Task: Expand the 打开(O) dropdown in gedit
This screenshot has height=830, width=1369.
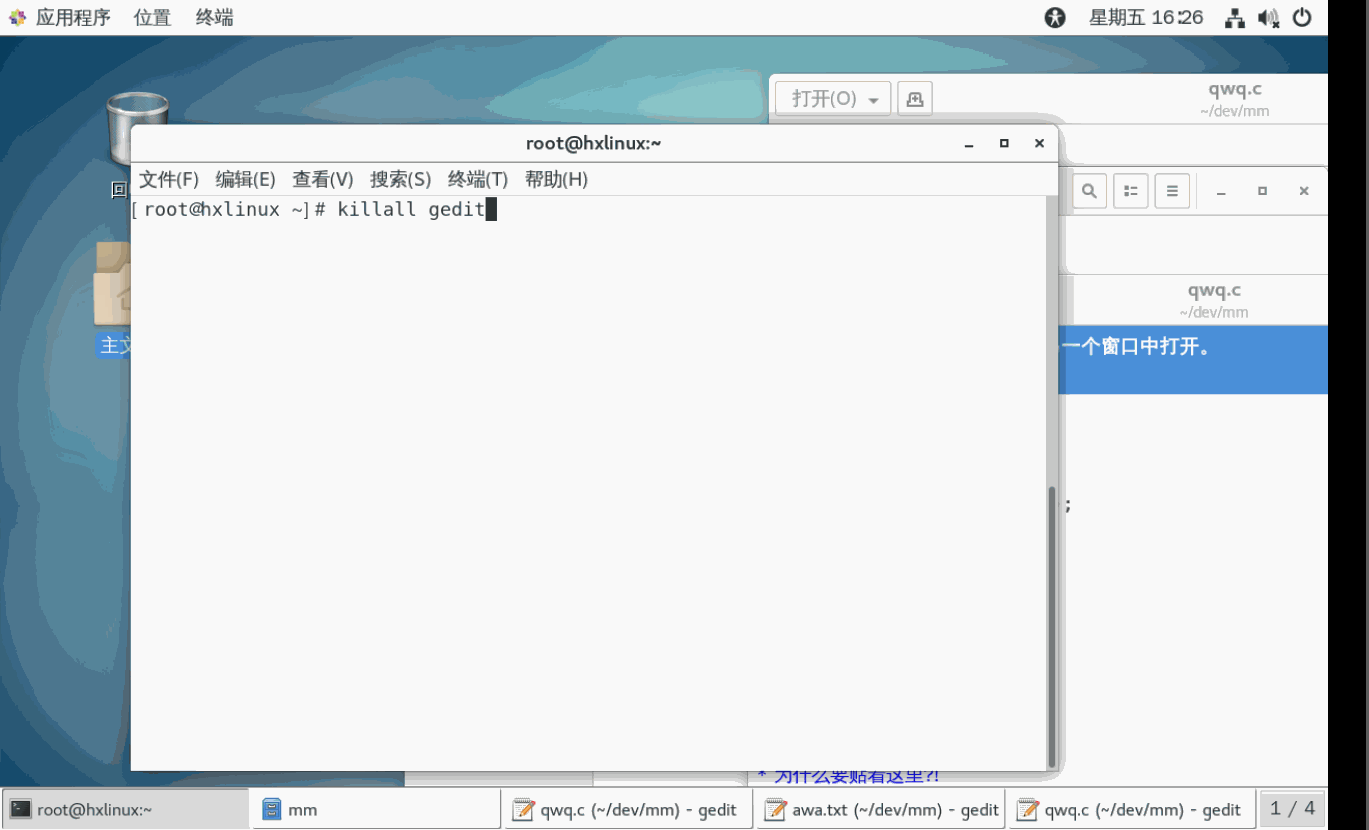Action: pyautogui.click(x=832, y=98)
